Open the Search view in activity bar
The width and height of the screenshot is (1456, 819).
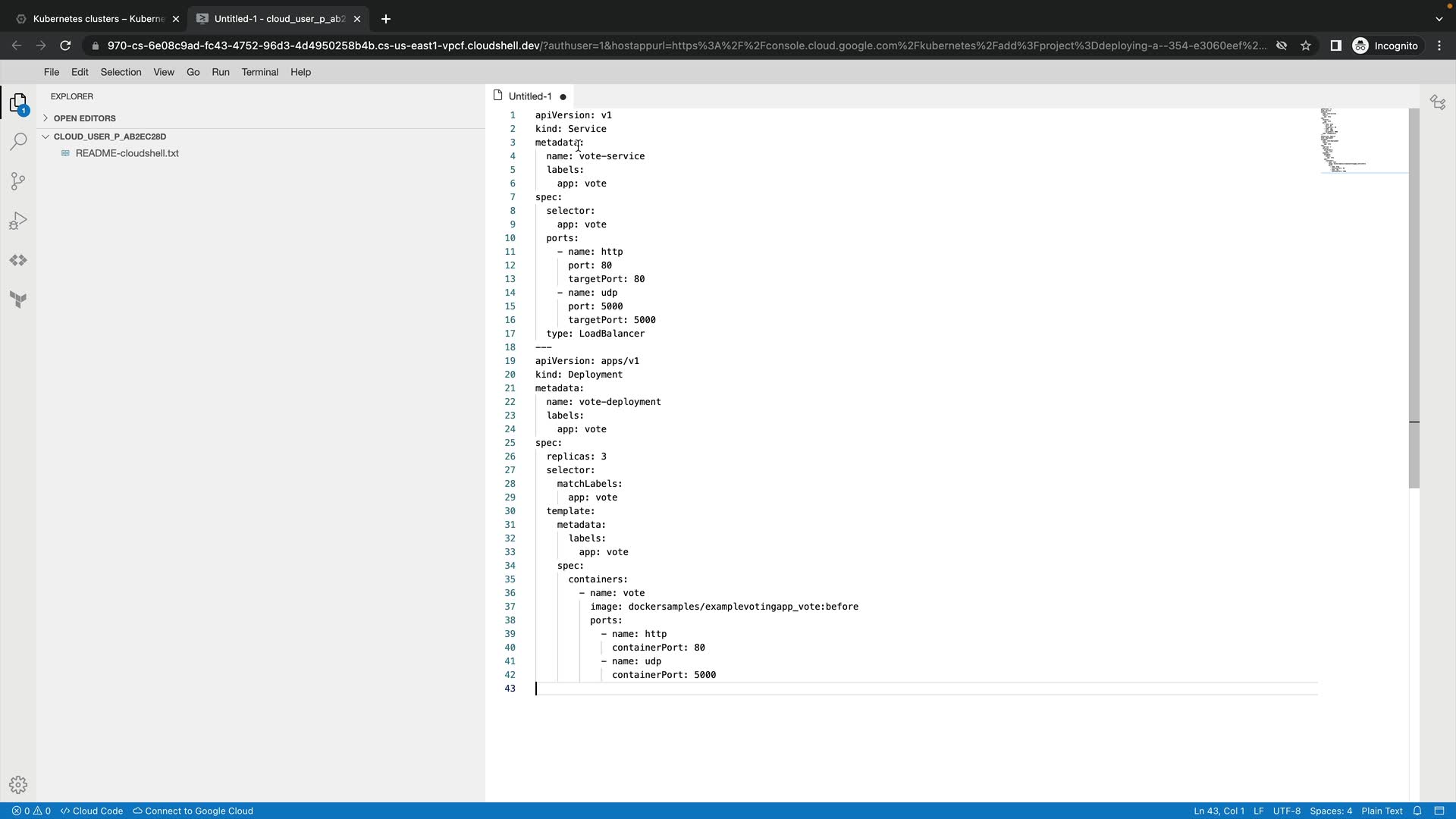point(18,142)
